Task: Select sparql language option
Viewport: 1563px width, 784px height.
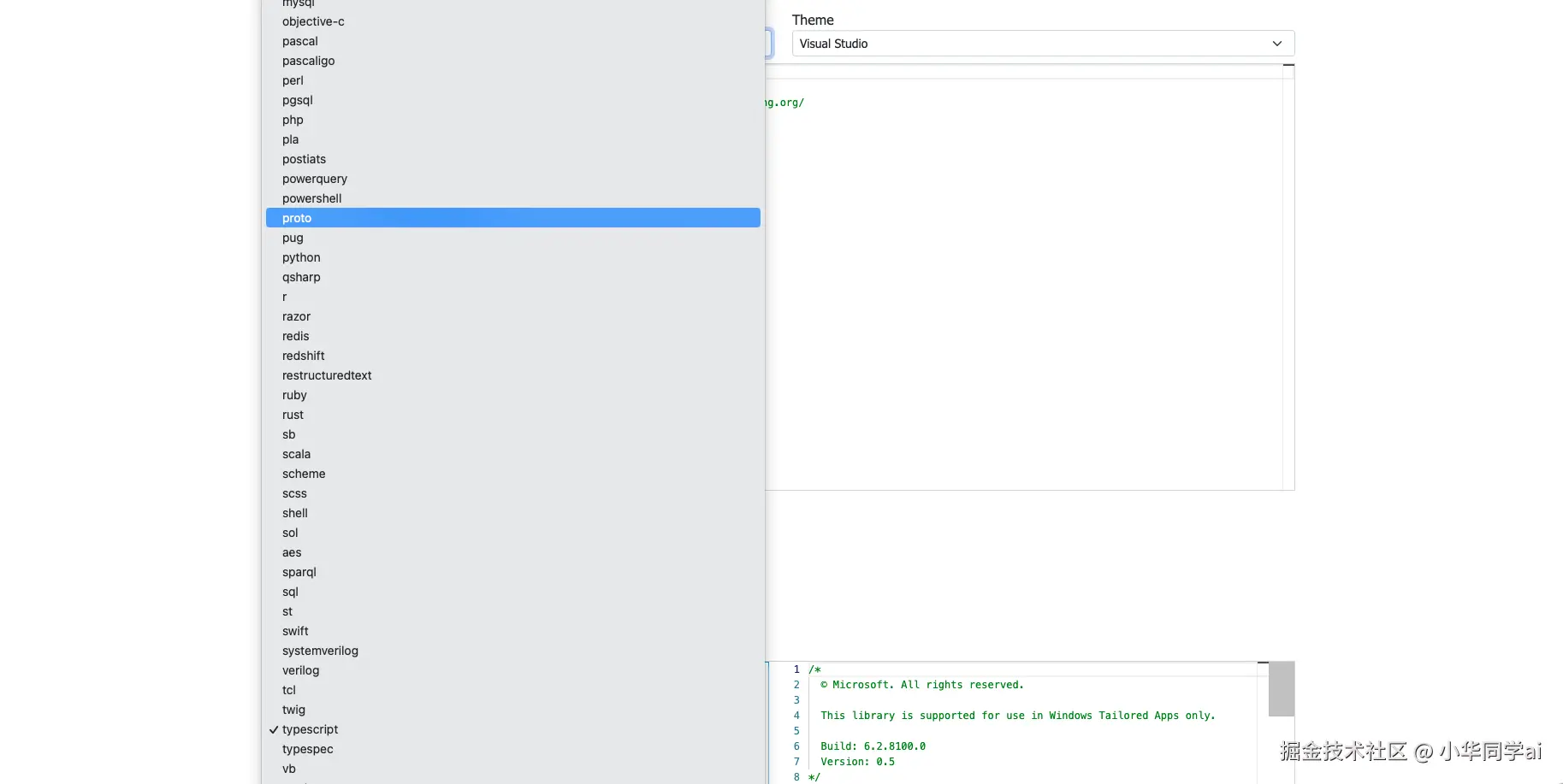Action: pos(513,572)
